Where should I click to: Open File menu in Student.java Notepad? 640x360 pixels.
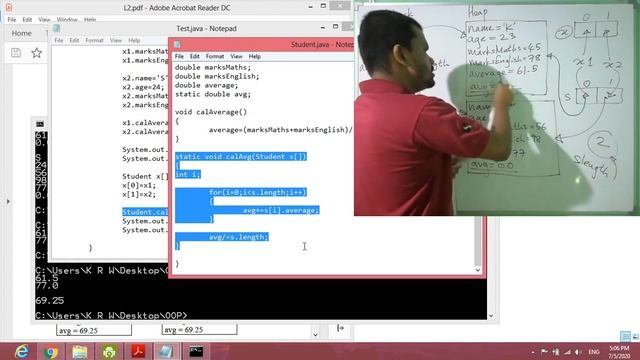coord(179,56)
